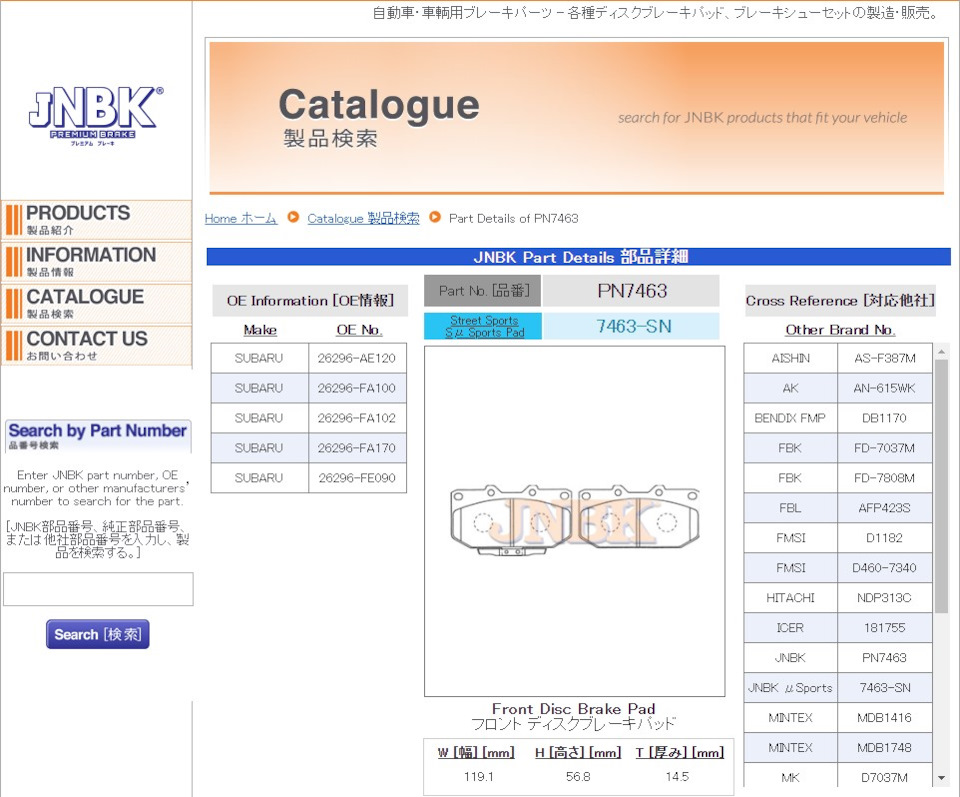Screen dimensions: 960x797
Task: Select FBK number FD-7037M
Action: click(x=885, y=448)
